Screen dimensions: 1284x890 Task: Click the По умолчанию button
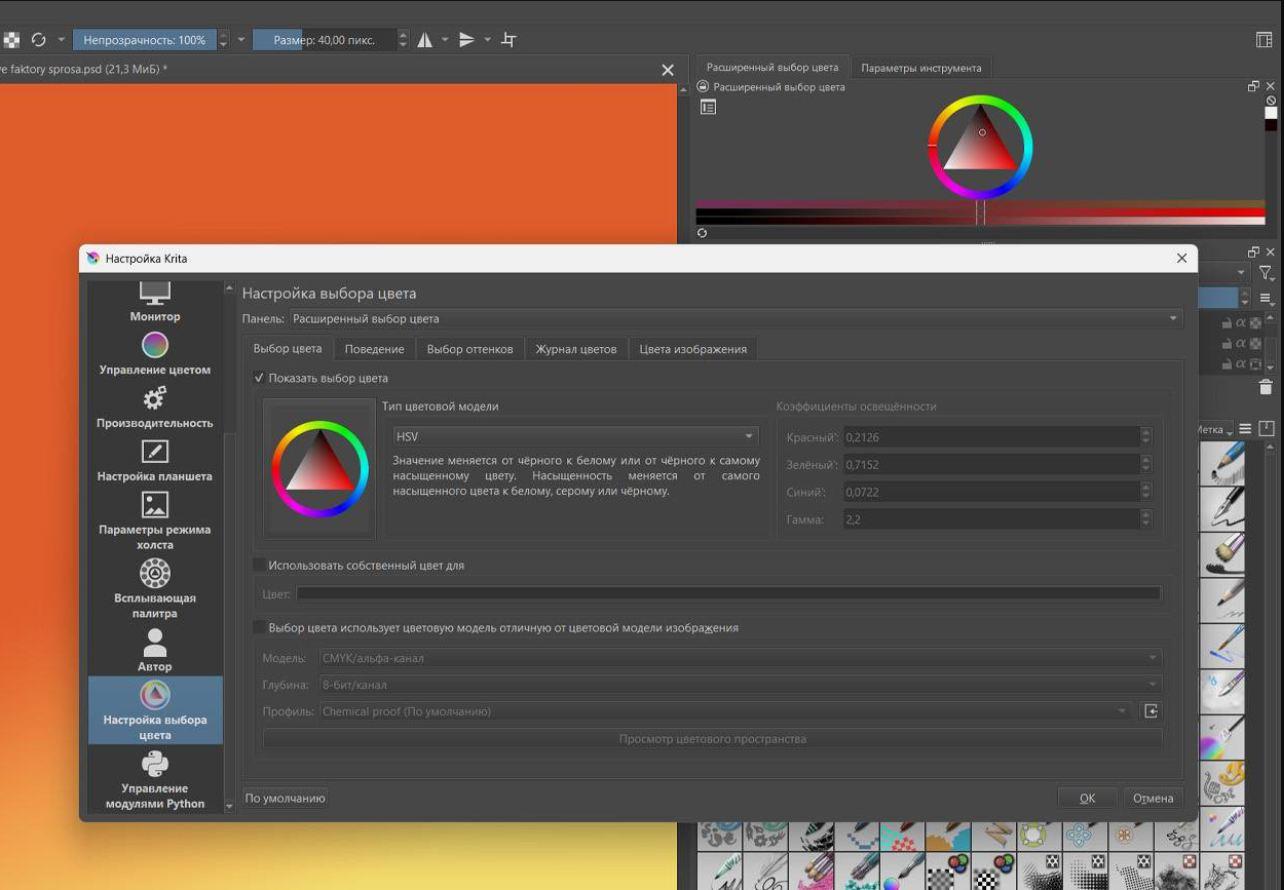click(x=285, y=798)
